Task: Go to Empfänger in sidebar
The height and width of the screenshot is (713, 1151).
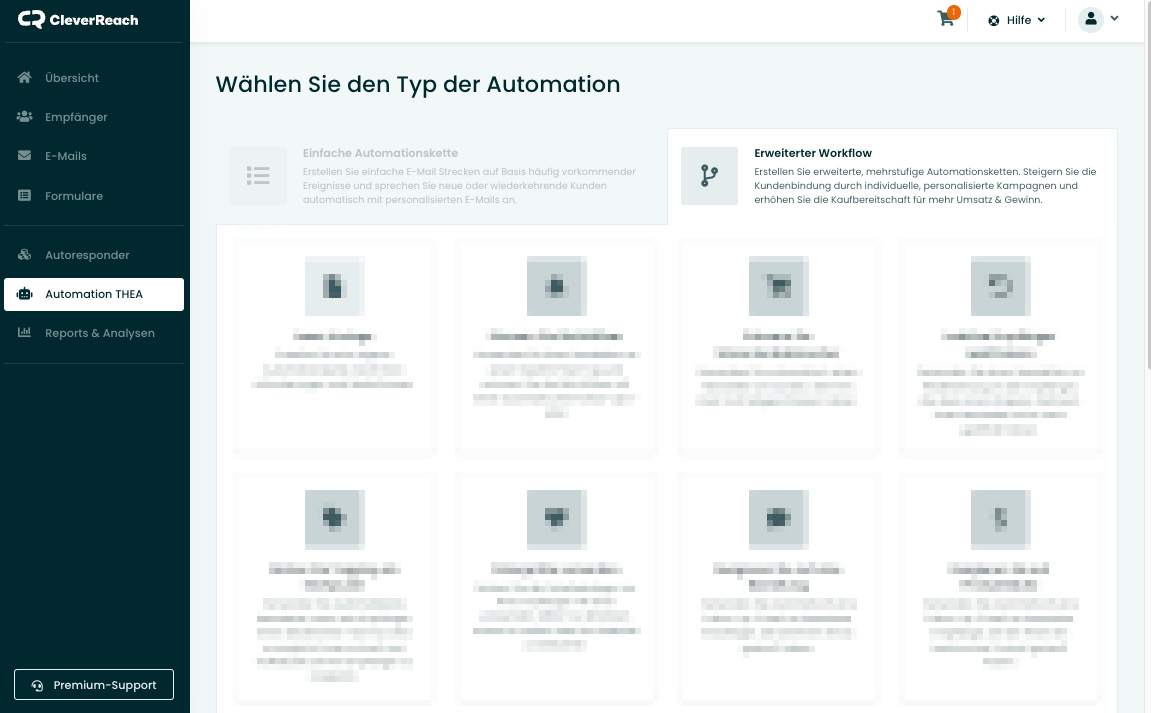Action: pyautogui.click(x=76, y=117)
